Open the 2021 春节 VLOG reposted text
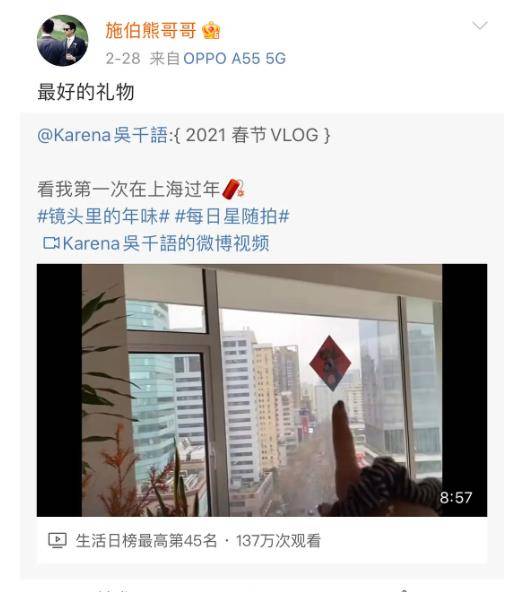This screenshot has width=517, height=592. [x=253, y=135]
